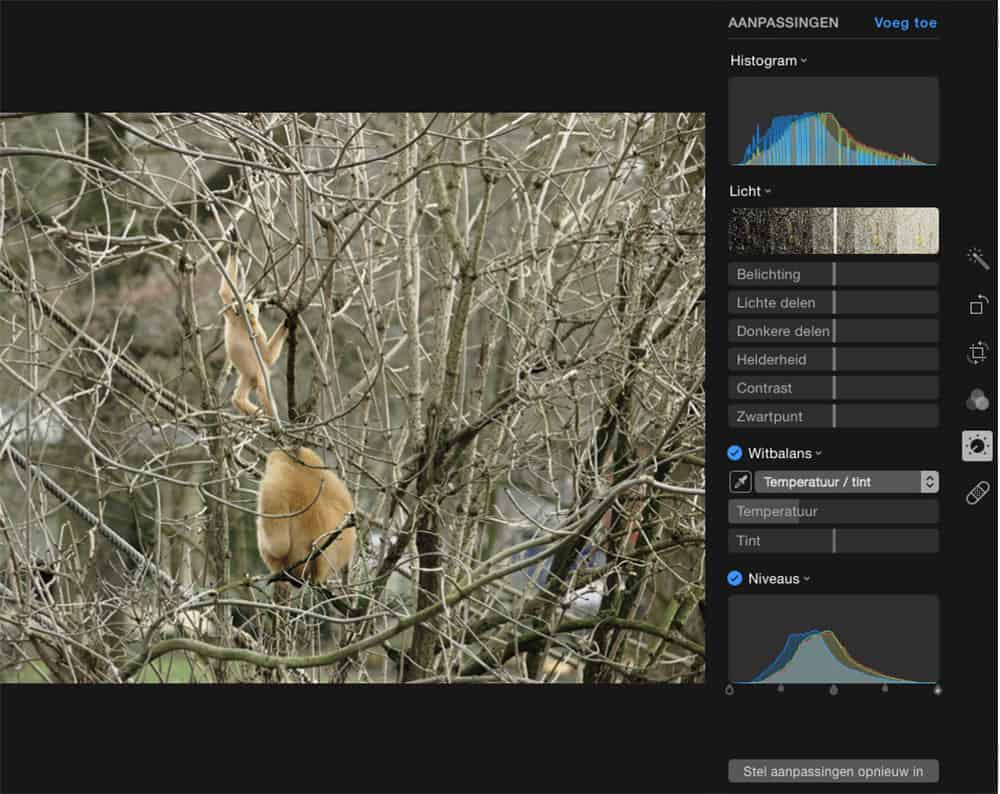1000x794 pixels.
Task: Click the Belichting slider
Action: (x=833, y=274)
